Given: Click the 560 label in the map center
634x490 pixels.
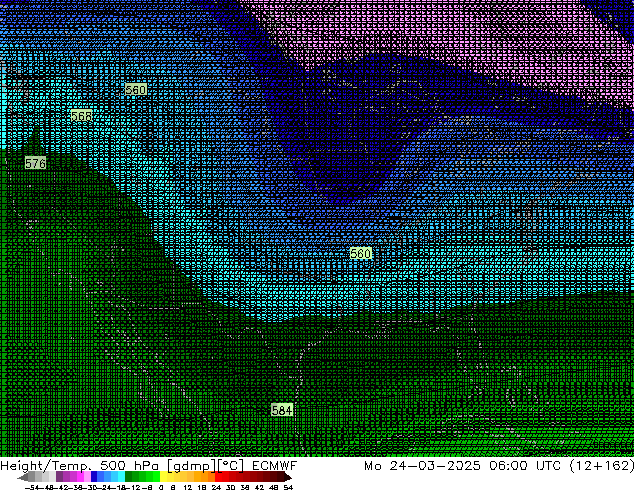Looking at the screenshot, I should [x=360, y=253].
